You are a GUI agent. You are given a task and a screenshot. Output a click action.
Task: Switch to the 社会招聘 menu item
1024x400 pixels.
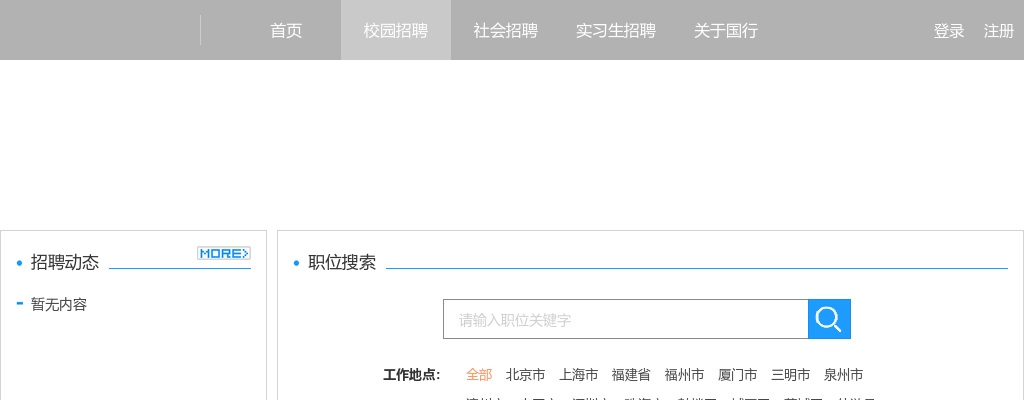coord(506,31)
